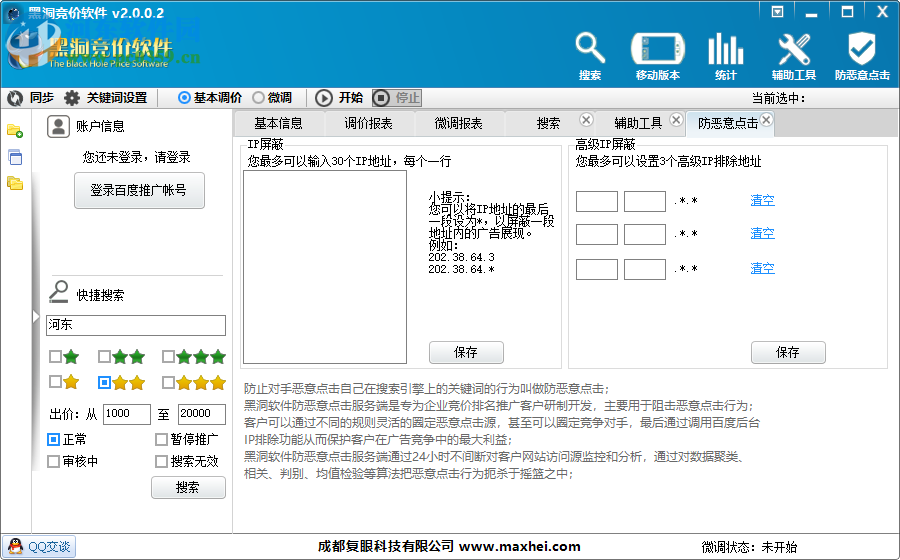This screenshot has width=900, height=560.
Task: Select the 基本调价 radio button
Action: 184,98
